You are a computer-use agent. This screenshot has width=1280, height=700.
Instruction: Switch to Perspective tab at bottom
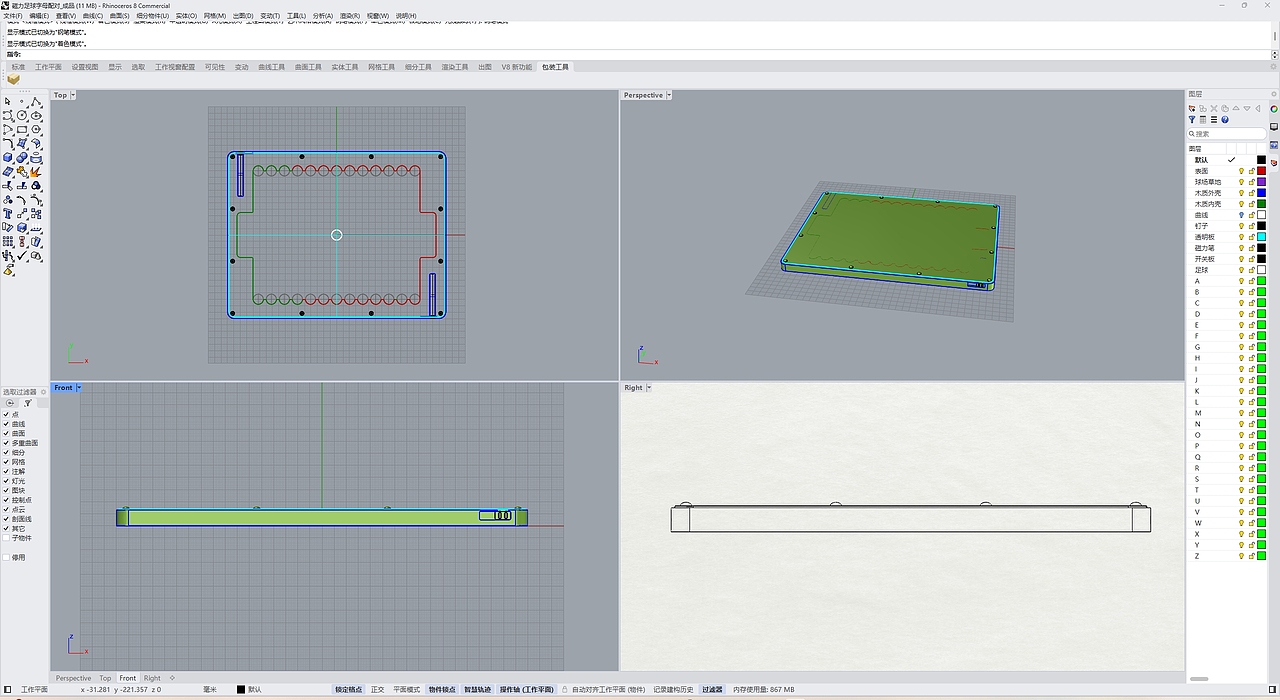point(73,678)
